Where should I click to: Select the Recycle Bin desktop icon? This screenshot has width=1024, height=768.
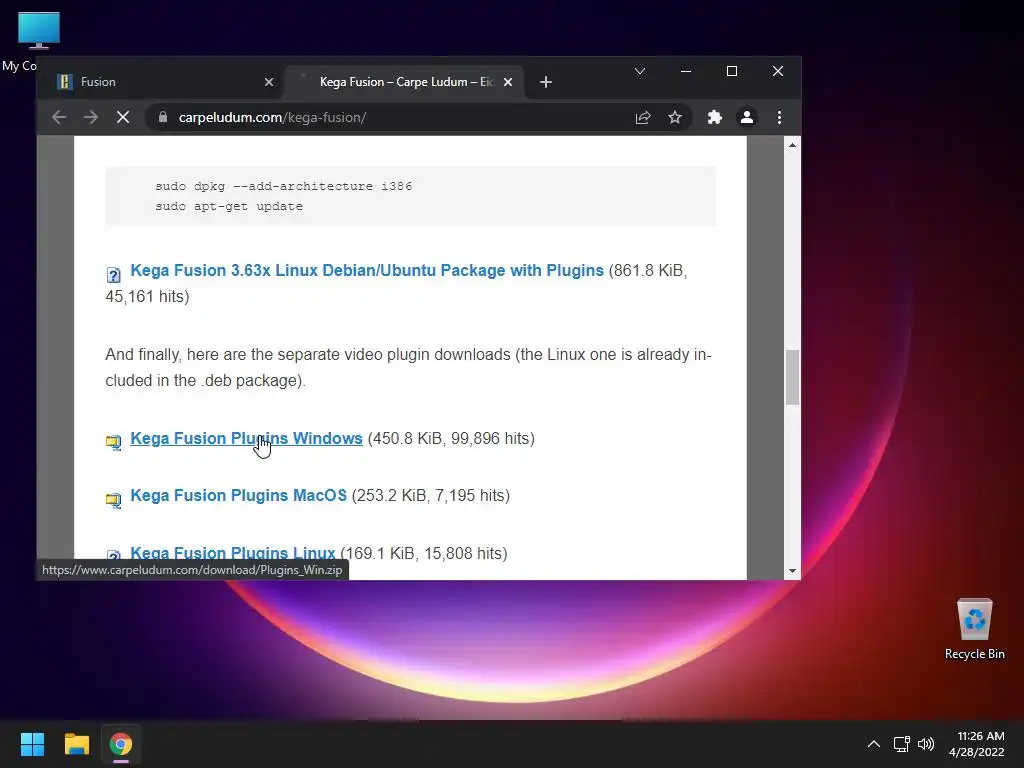click(974, 630)
